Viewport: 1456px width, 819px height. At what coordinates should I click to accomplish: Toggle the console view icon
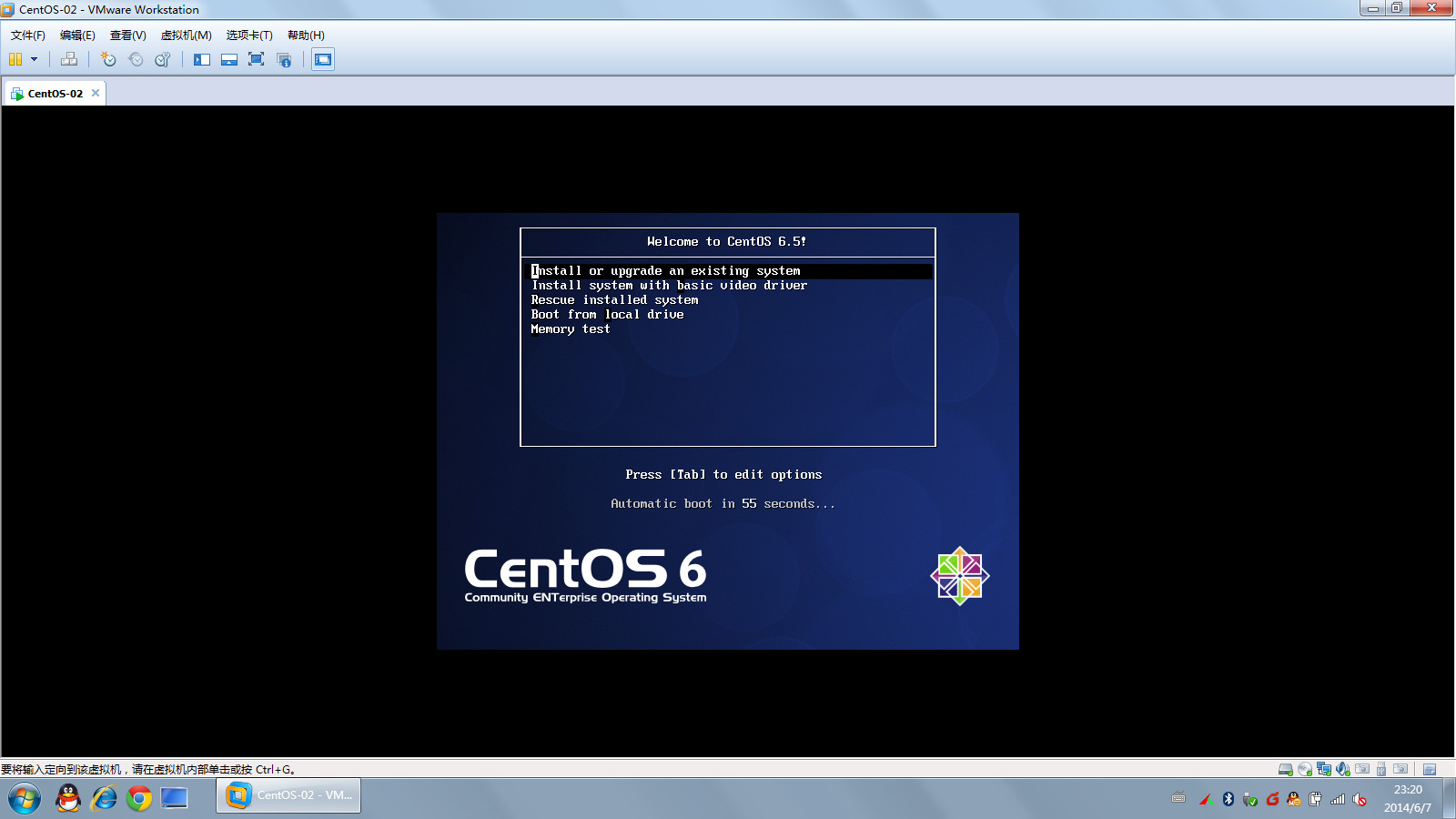[x=323, y=59]
